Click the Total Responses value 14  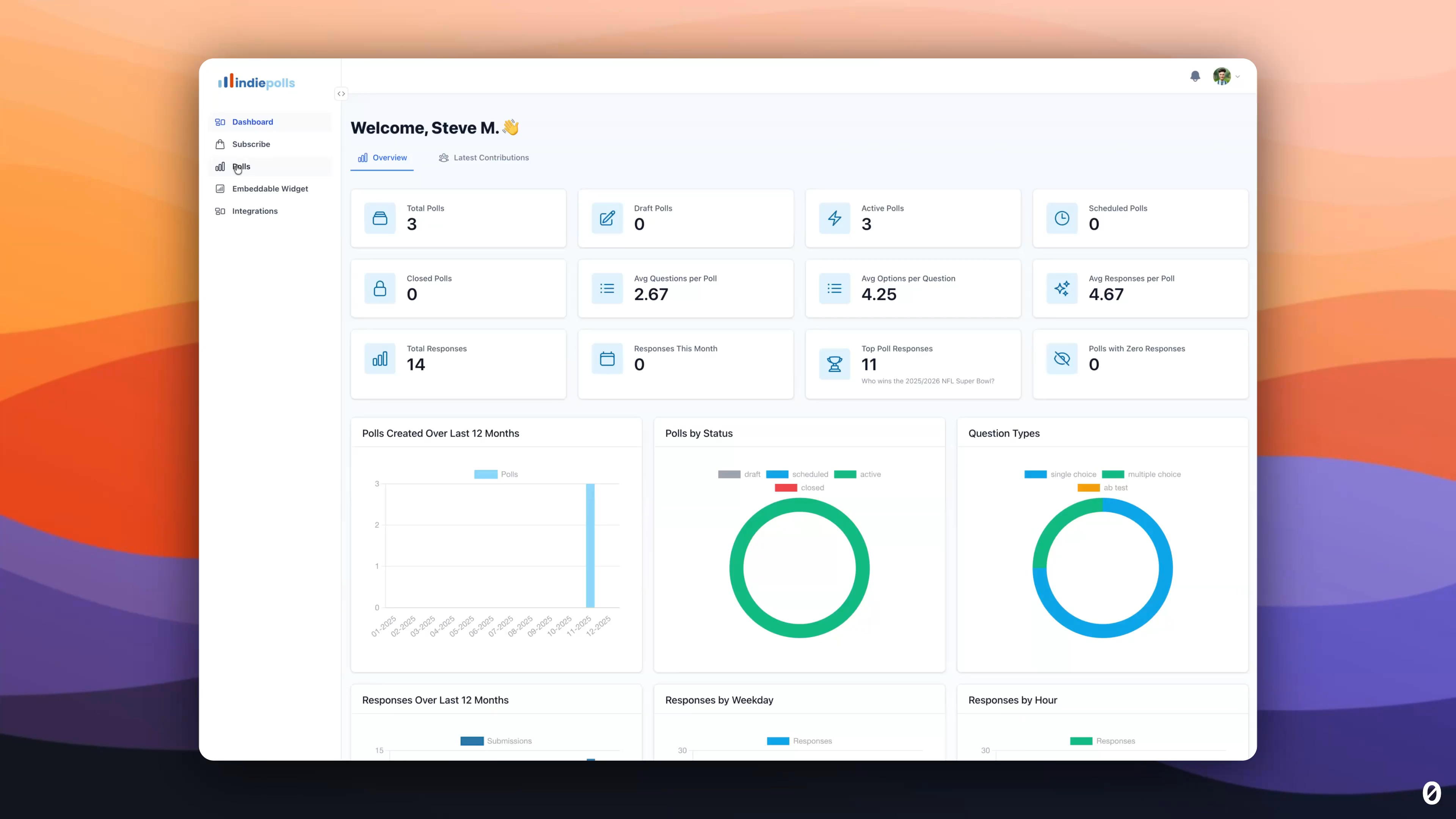pos(416,364)
